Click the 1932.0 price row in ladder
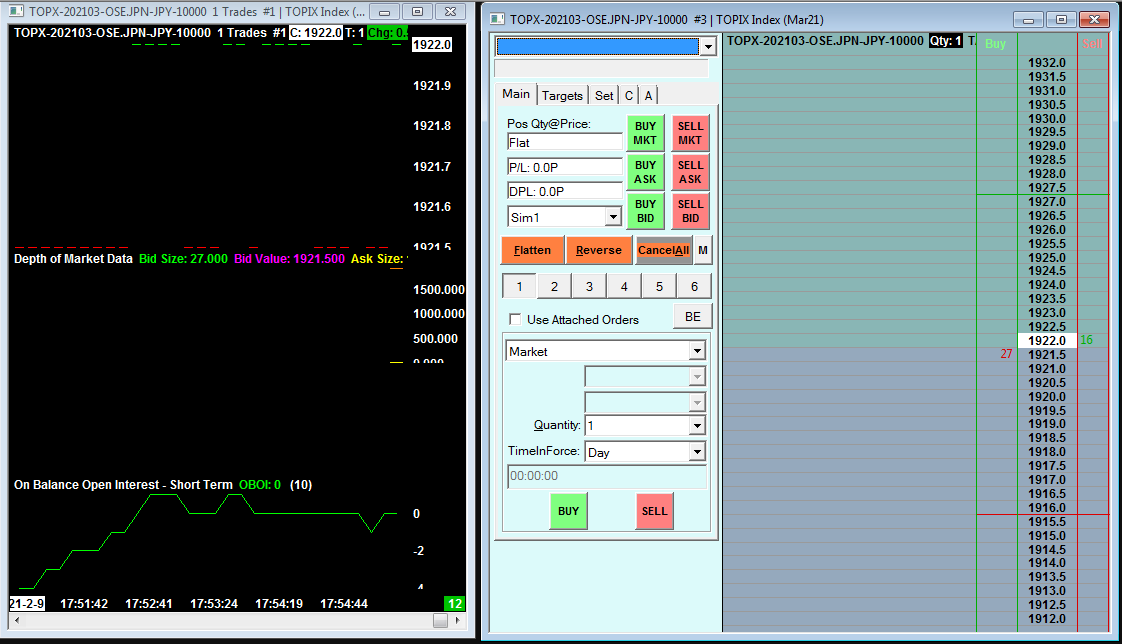1122x644 pixels. click(1047, 63)
